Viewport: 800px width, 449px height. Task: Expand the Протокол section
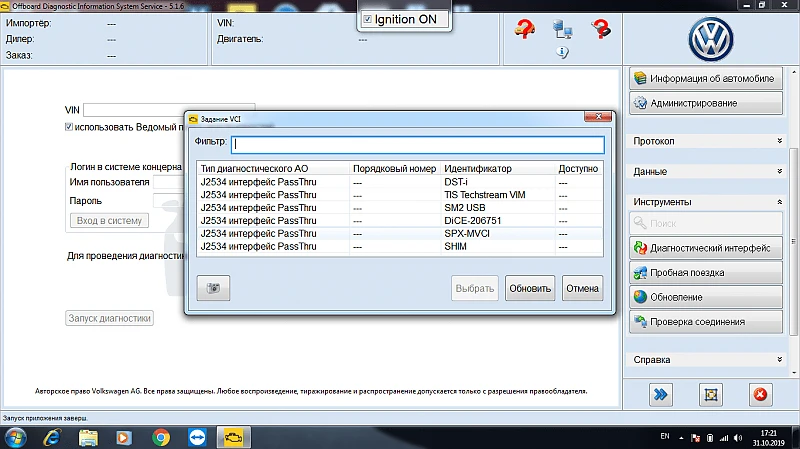click(707, 141)
